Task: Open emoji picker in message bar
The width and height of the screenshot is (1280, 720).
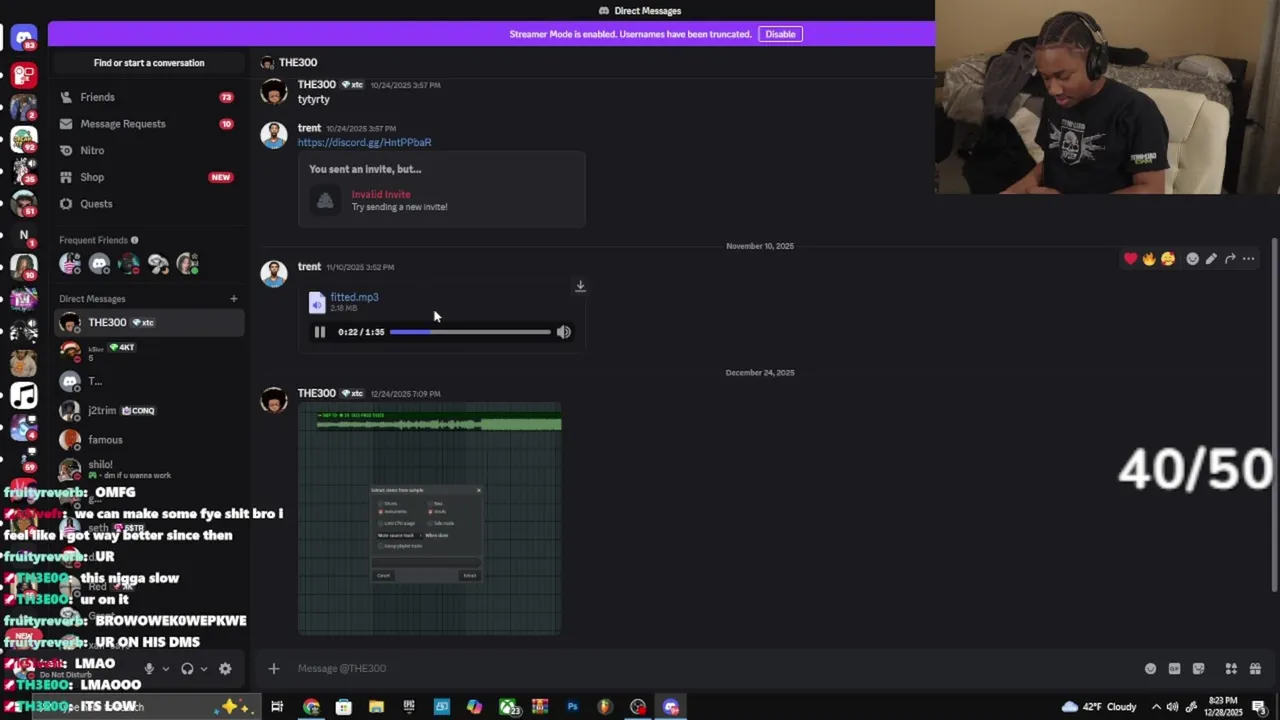Action: coord(1150,669)
